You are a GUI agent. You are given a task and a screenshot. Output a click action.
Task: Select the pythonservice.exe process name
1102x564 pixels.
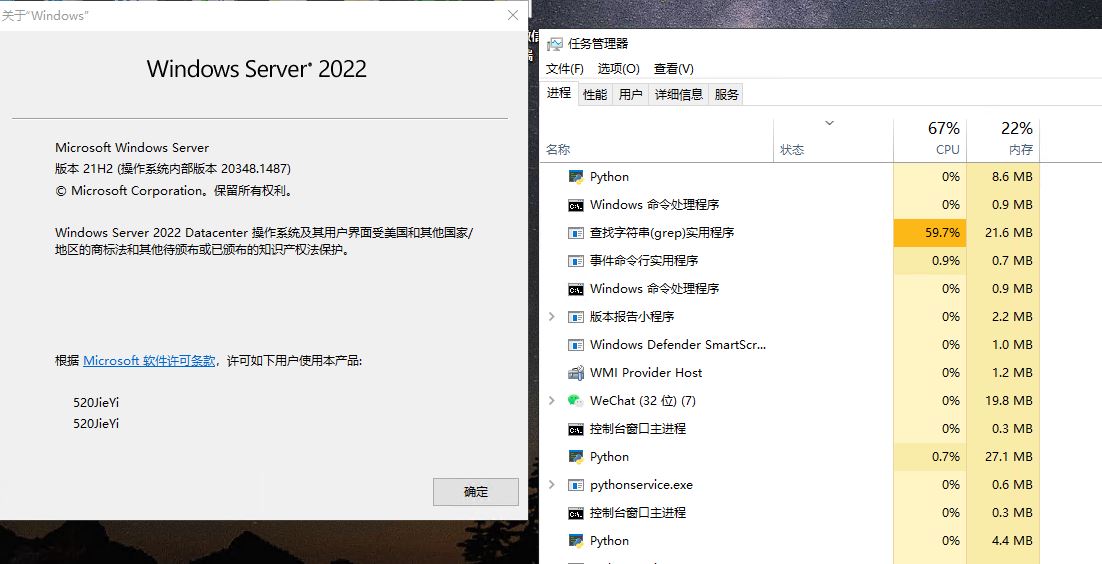[x=641, y=485]
